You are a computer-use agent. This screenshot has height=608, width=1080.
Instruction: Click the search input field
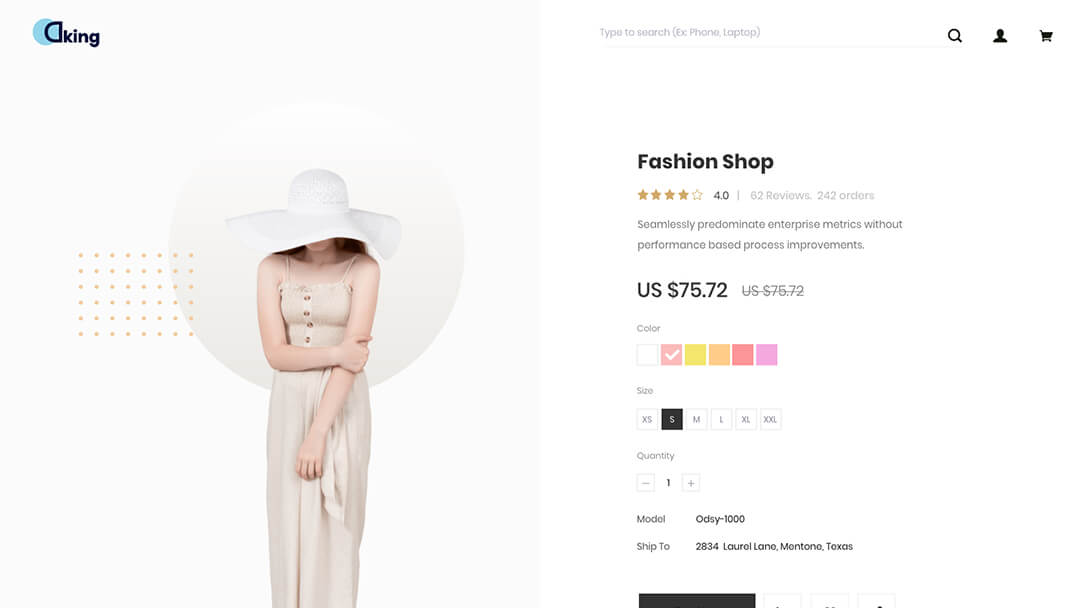click(768, 33)
